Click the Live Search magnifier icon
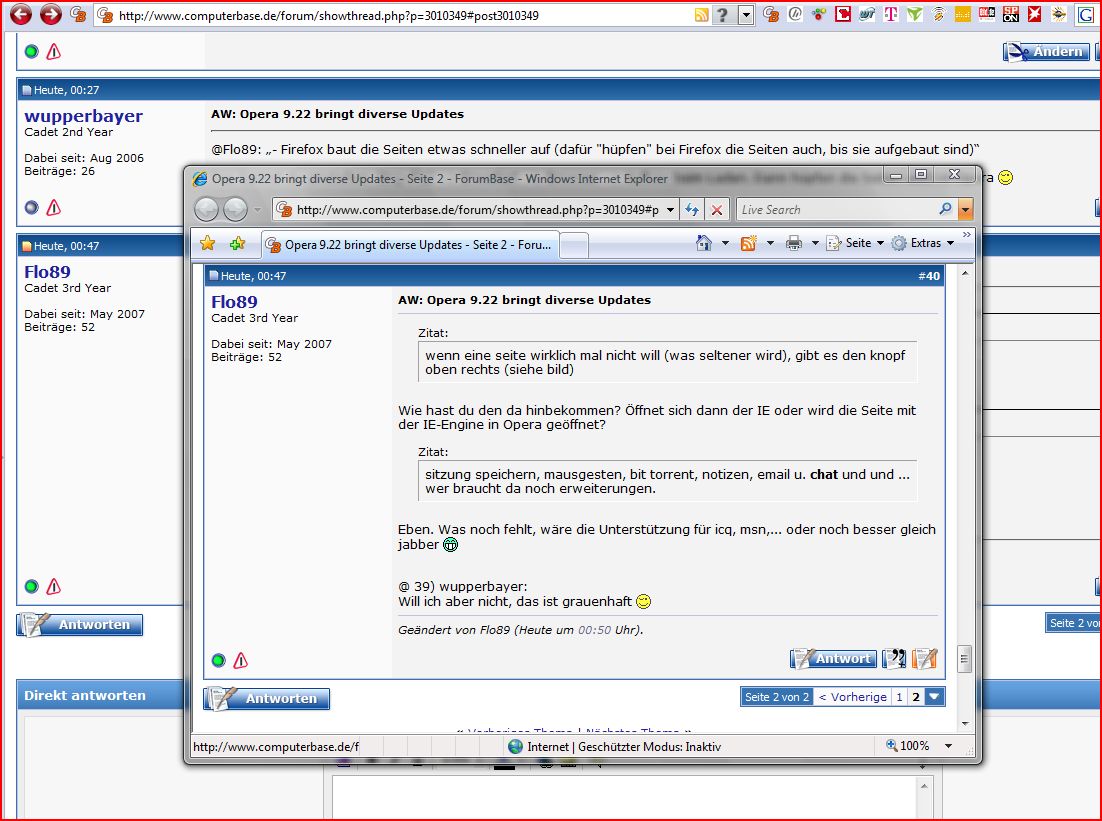Viewport: 1102px width, 821px height. [945, 209]
